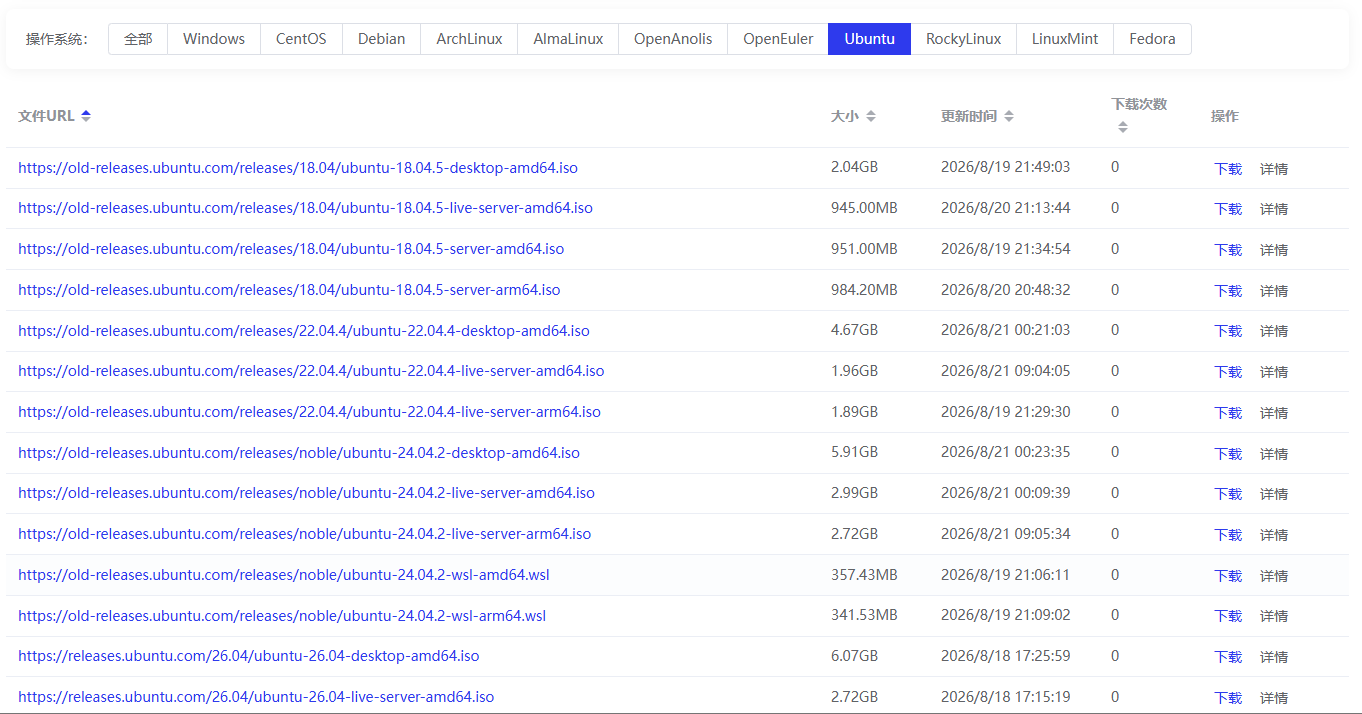
Task: Click the 2026/8/20 20:48:32 update time
Action: tap(1005, 290)
